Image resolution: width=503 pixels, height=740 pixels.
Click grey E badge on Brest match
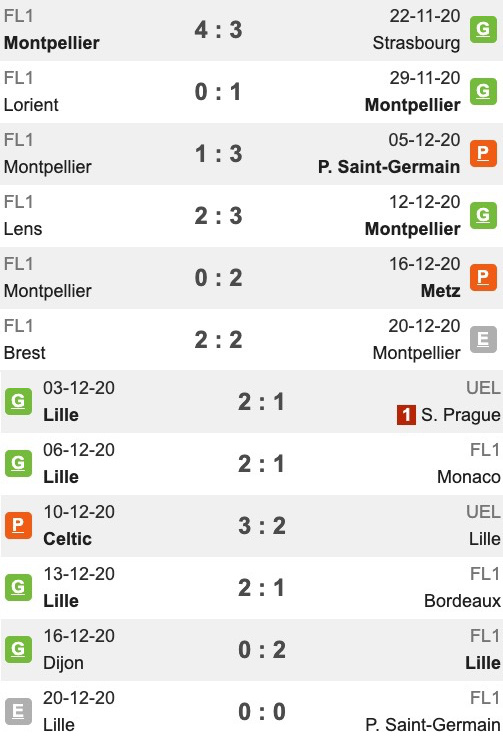[x=483, y=339]
